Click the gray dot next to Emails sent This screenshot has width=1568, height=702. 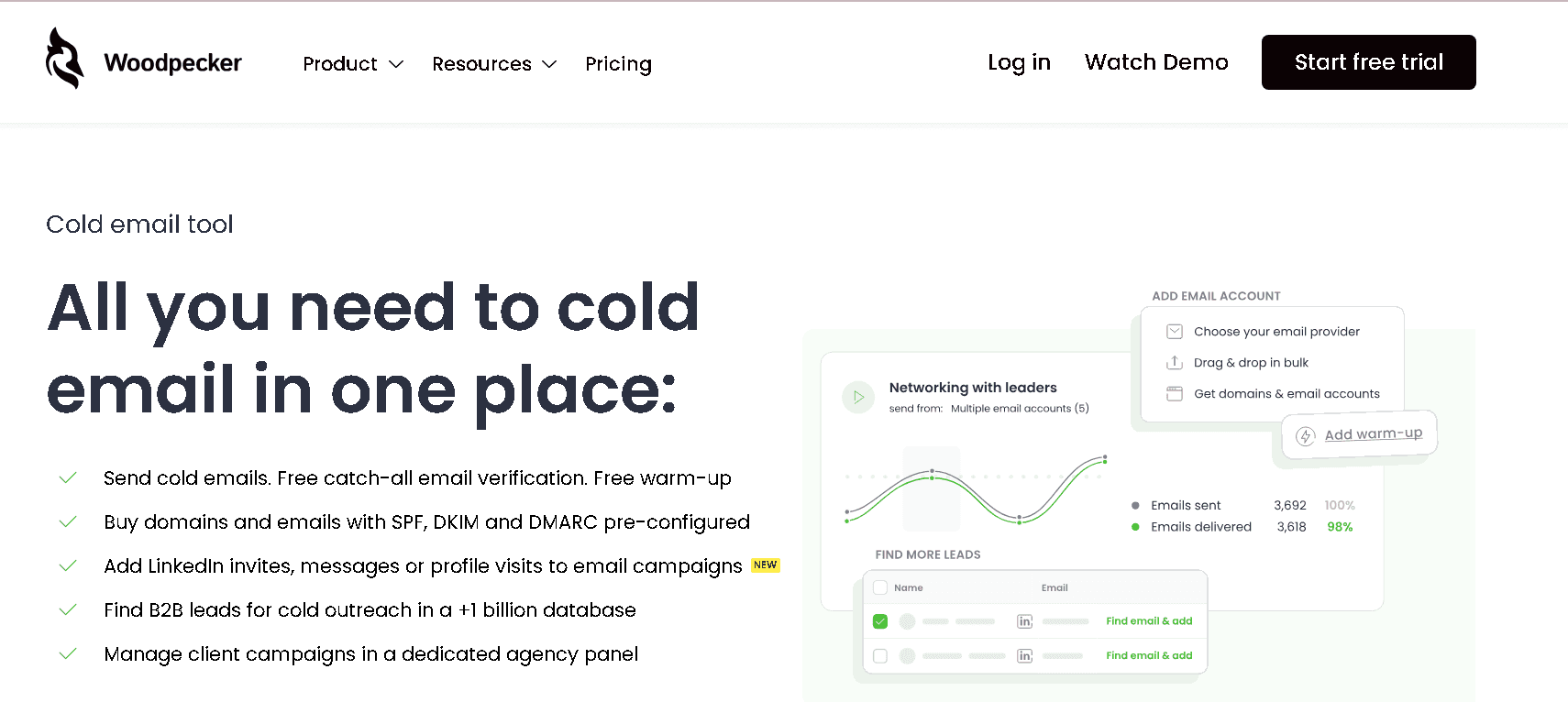click(x=1135, y=506)
